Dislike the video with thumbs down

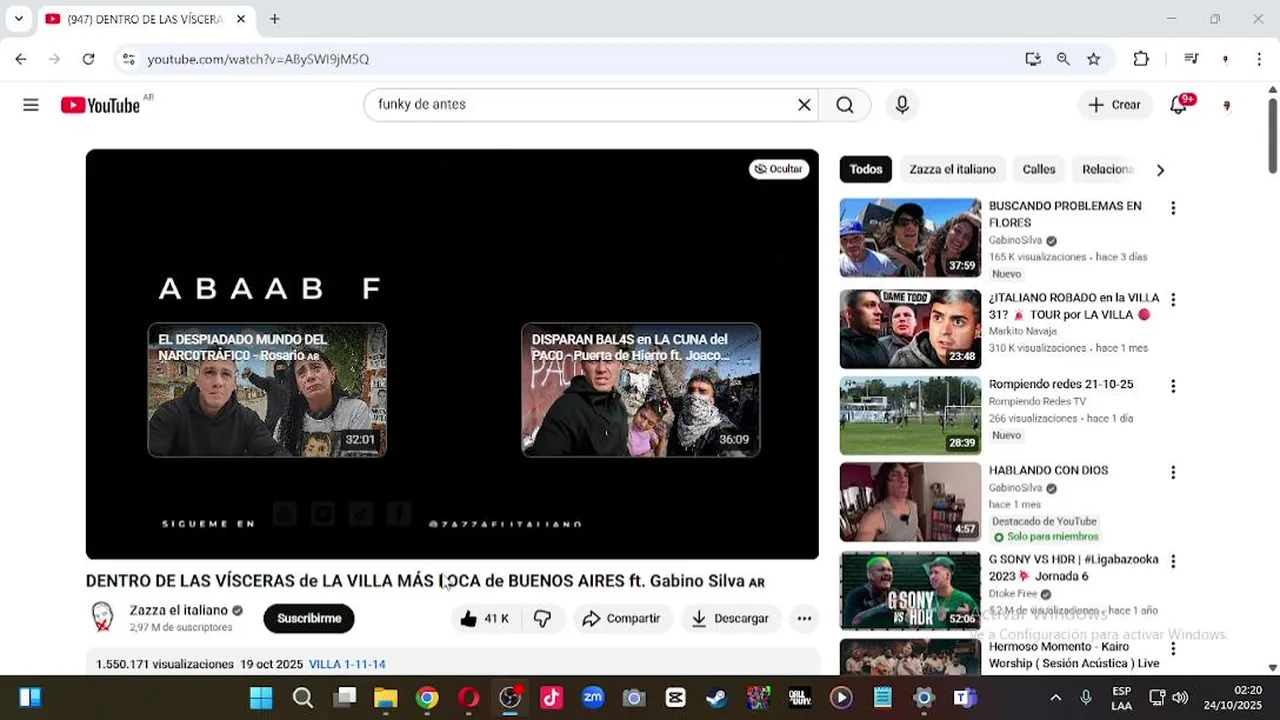(x=543, y=619)
